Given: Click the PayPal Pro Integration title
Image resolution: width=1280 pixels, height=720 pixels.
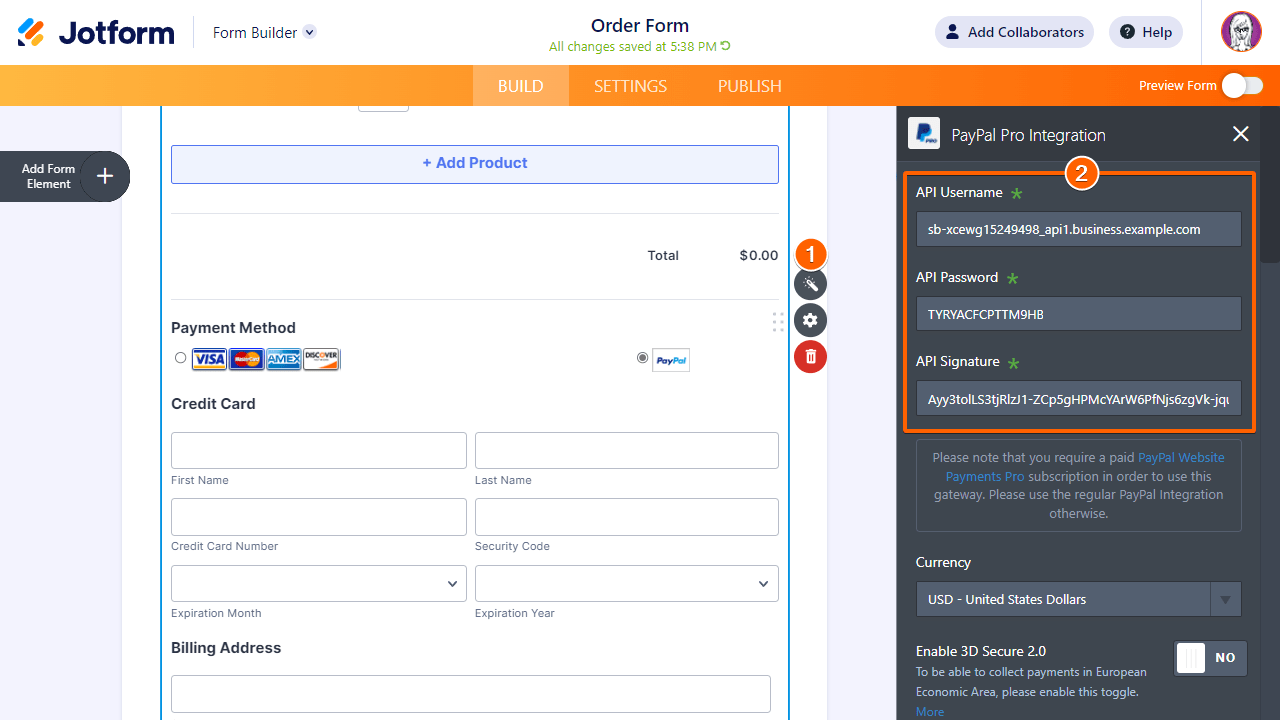Looking at the screenshot, I should [x=1029, y=135].
